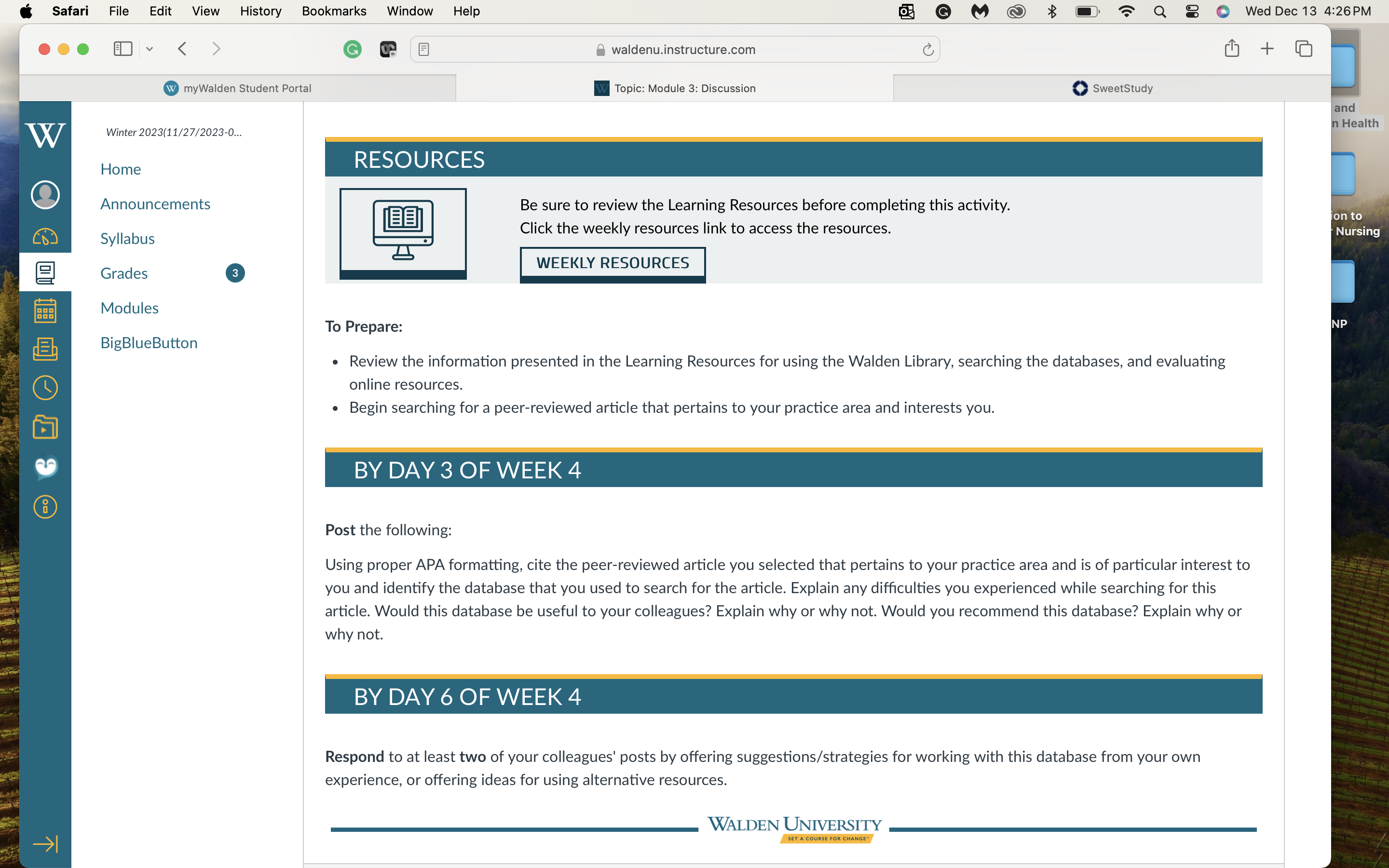Open the Grades course link
This screenshot has width=1389, height=868.
coord(124,273)
